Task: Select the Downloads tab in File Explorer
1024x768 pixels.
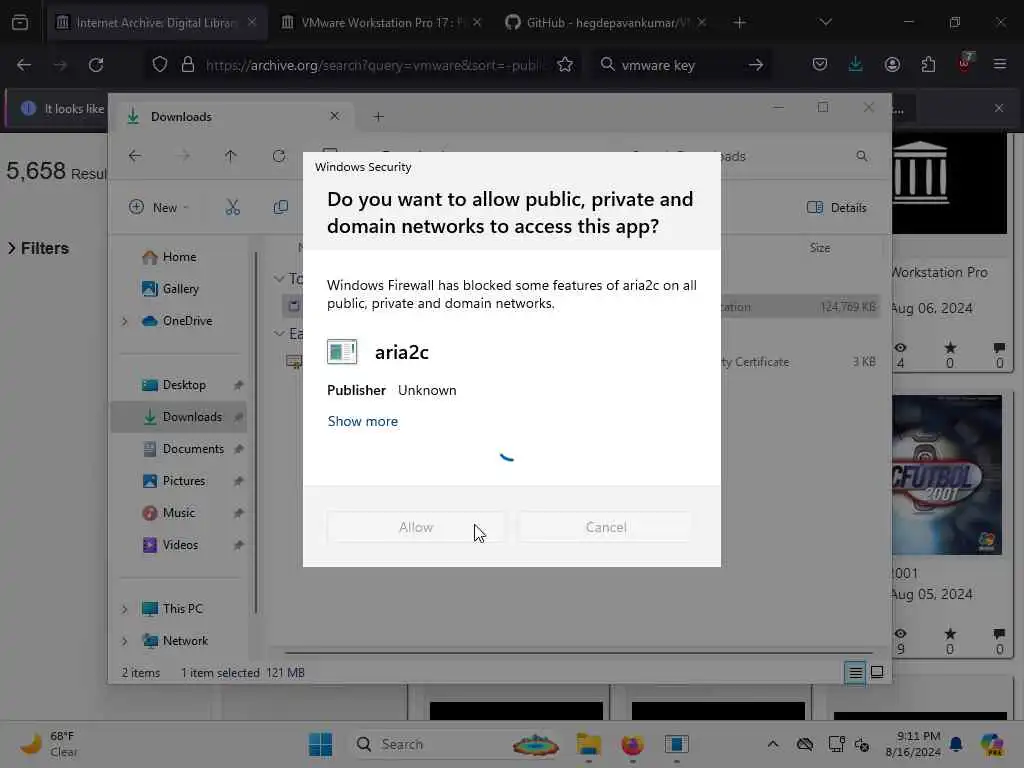Action: tap(233, 117)
